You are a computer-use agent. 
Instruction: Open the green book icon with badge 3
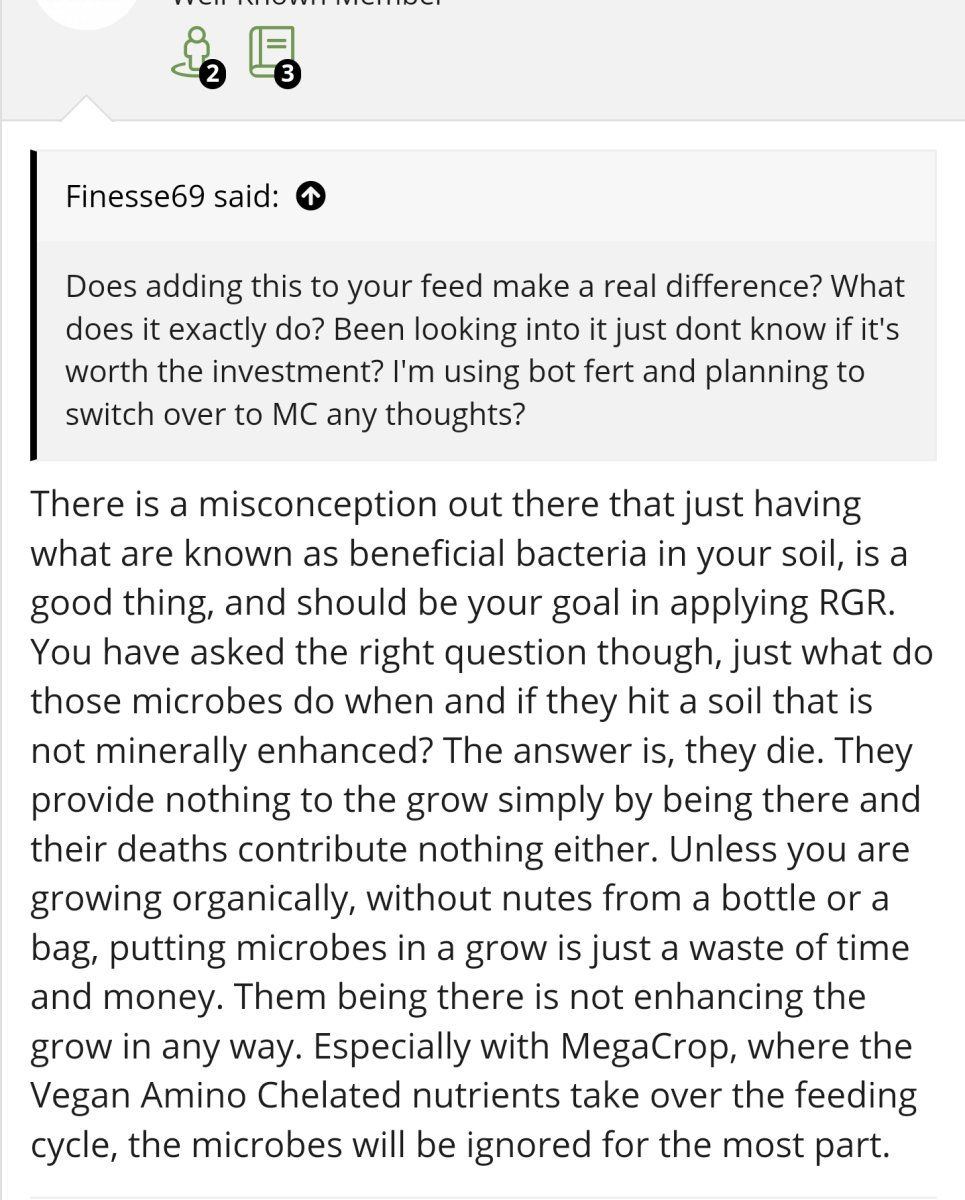point(272,52)
